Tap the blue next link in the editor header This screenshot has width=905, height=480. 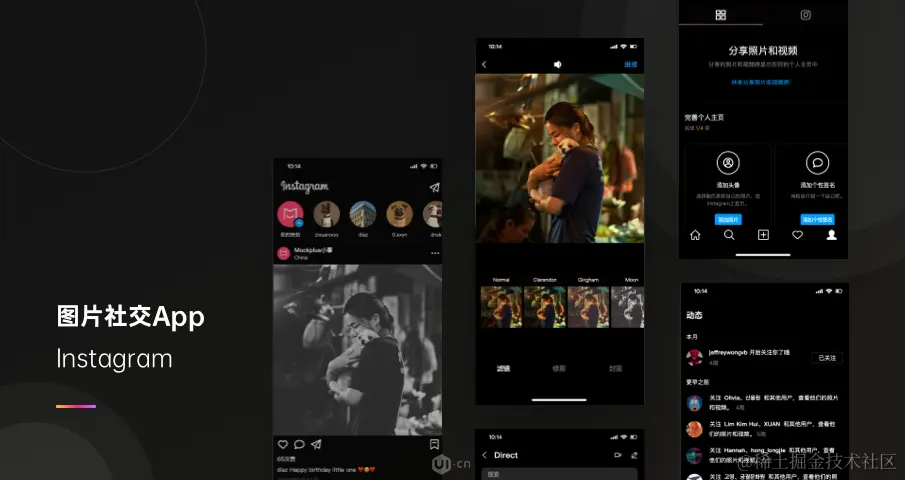click(631, 65)
